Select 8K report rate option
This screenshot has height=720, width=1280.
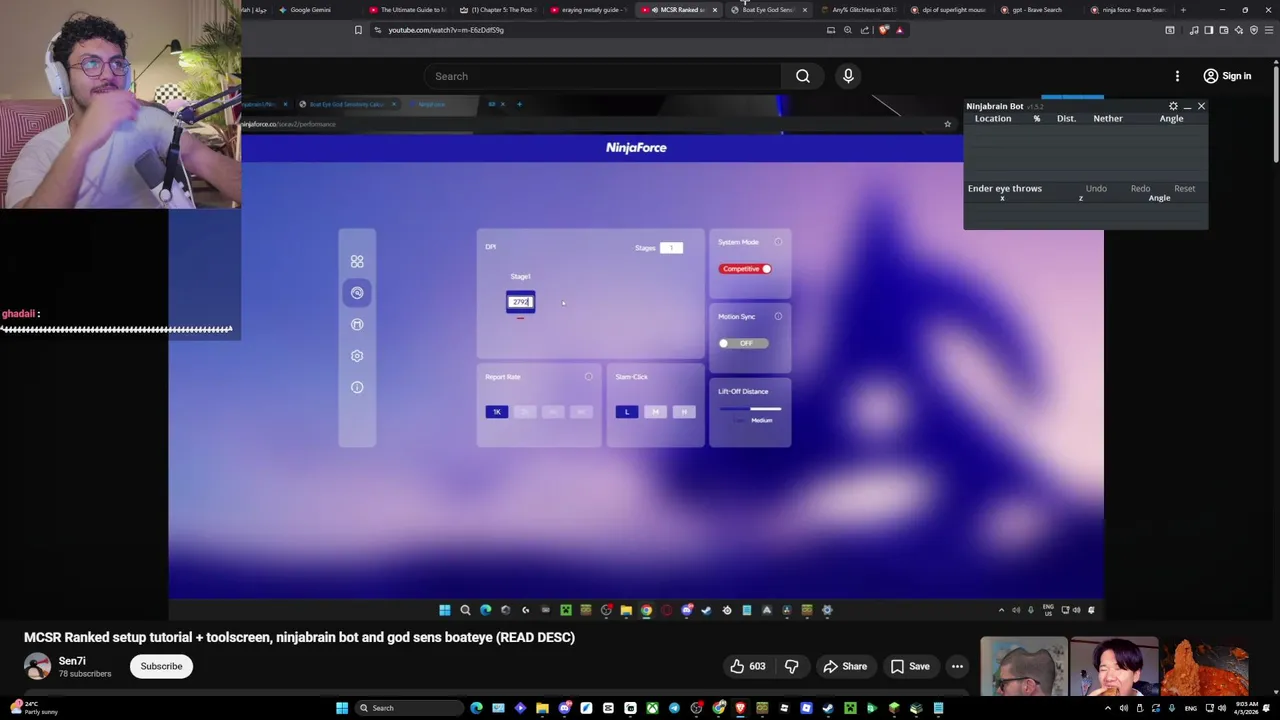tap(581, 412)
